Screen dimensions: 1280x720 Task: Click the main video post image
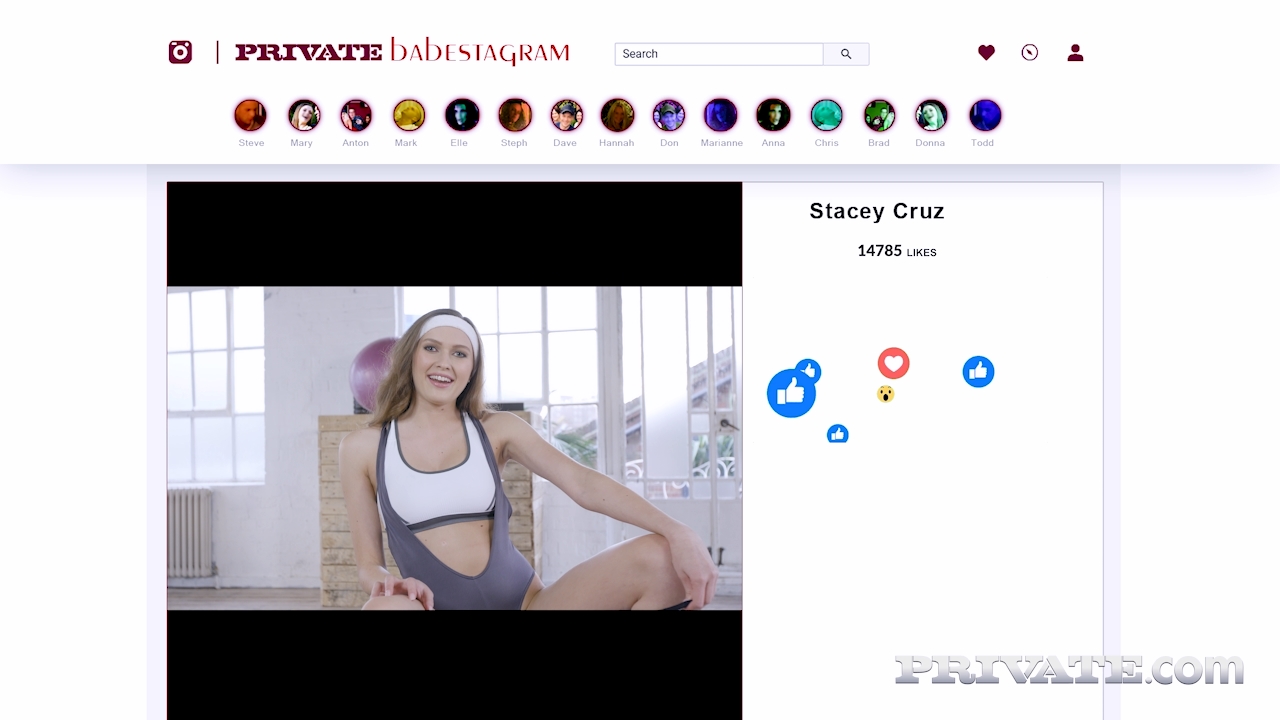[455, 448]
